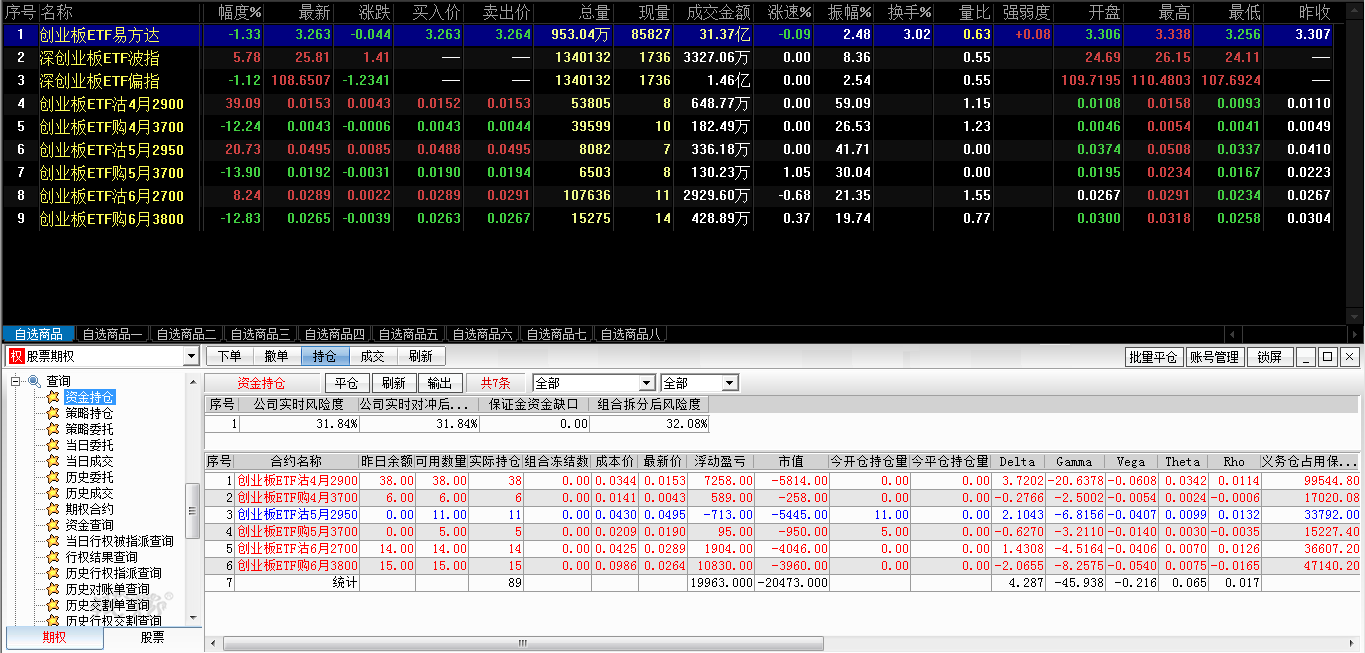The width and height of the screenshot is (1365, 653).
Task: Click the Delta column header in positions
Action: click(1018, 462)
